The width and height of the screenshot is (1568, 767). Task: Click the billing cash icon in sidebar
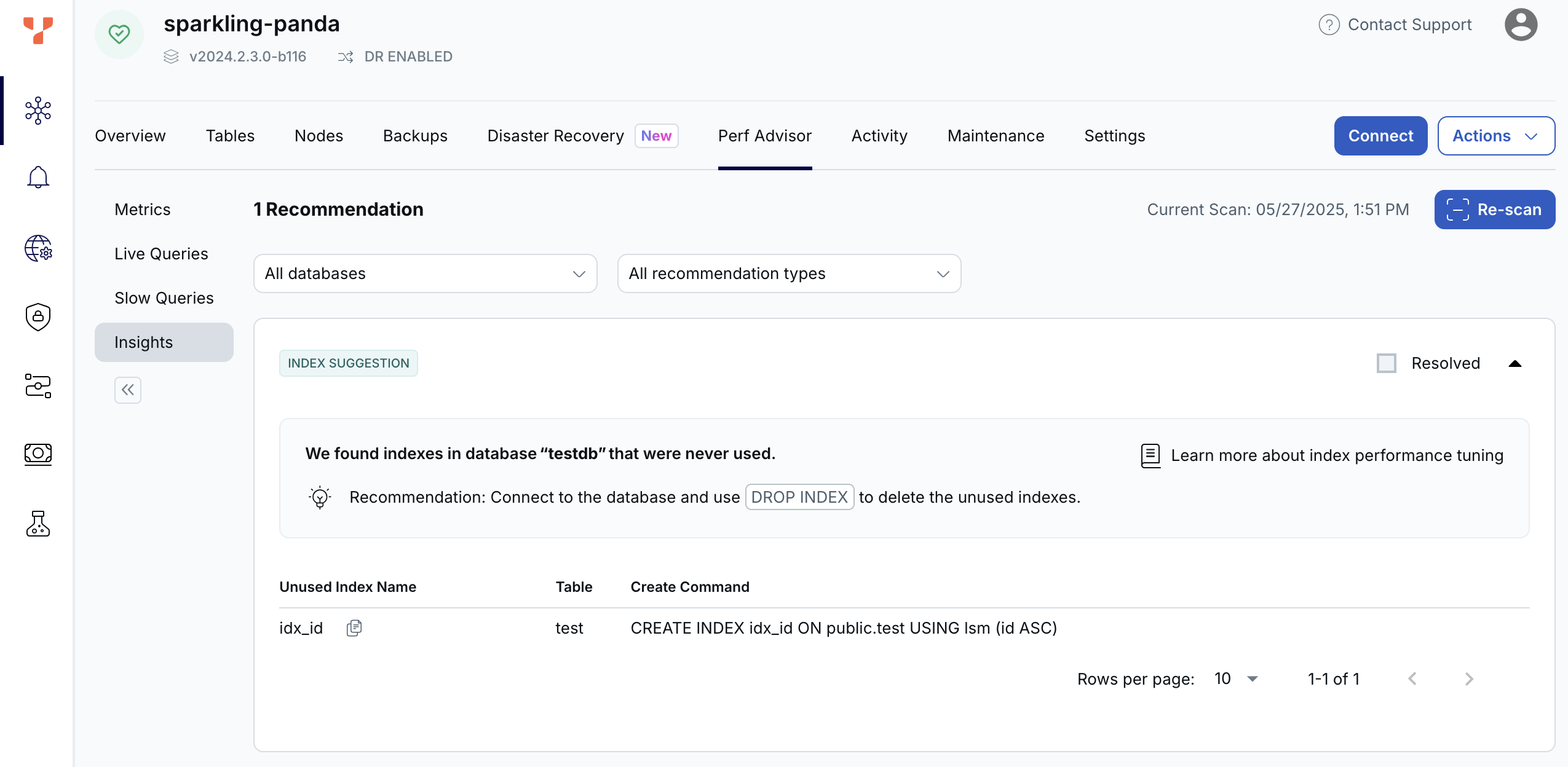tap(38, 455)
